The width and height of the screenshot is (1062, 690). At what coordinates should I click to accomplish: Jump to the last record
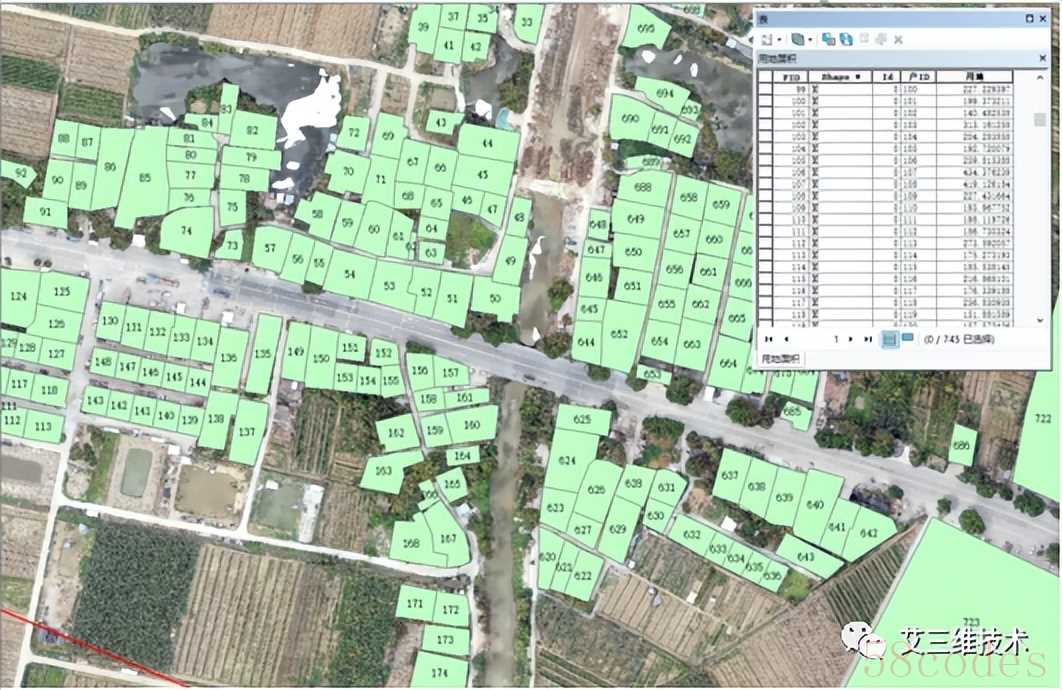point(867,339)
